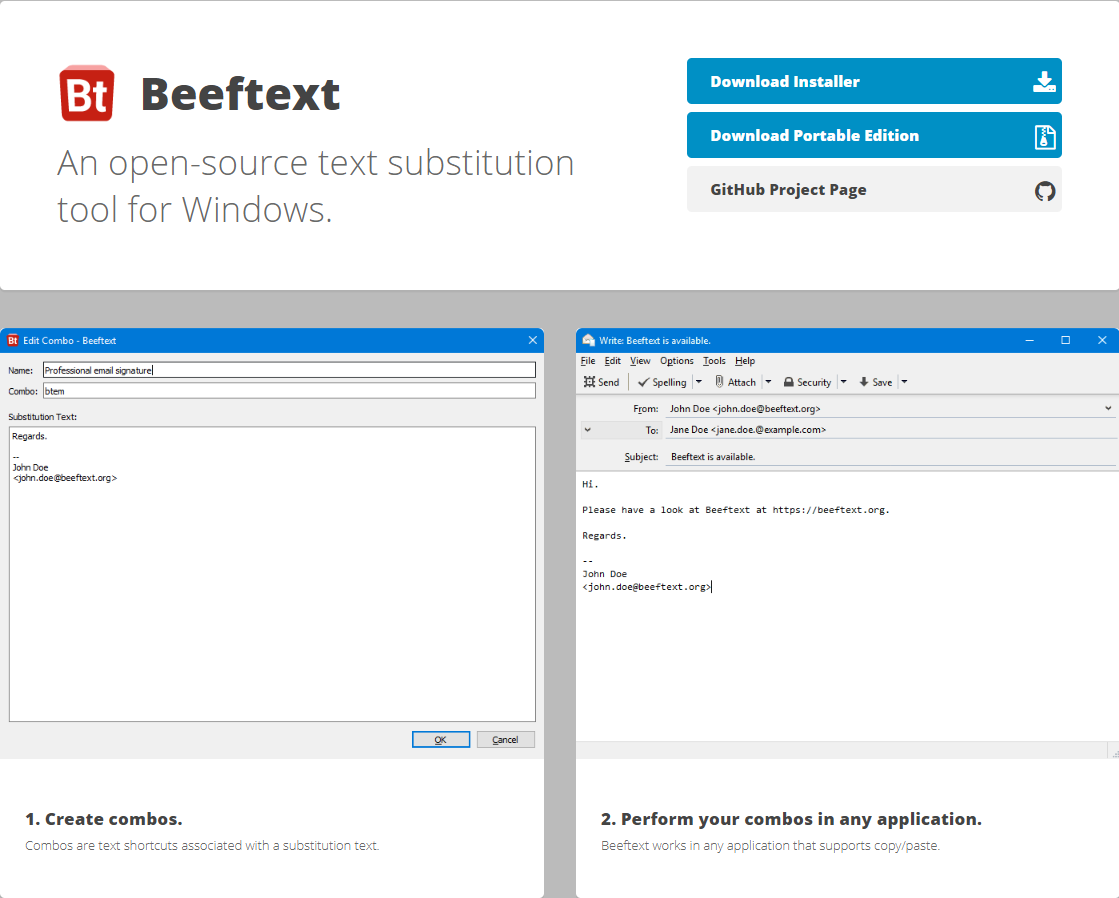Click the 'Combo:' label in Edit Combo
Viewport: 1119px width, 898px height.
[x=23, y=391]
